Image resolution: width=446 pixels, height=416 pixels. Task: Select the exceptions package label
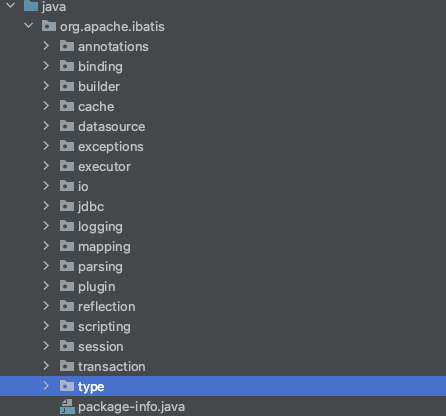pyautogui.click(x=111, y=147)
